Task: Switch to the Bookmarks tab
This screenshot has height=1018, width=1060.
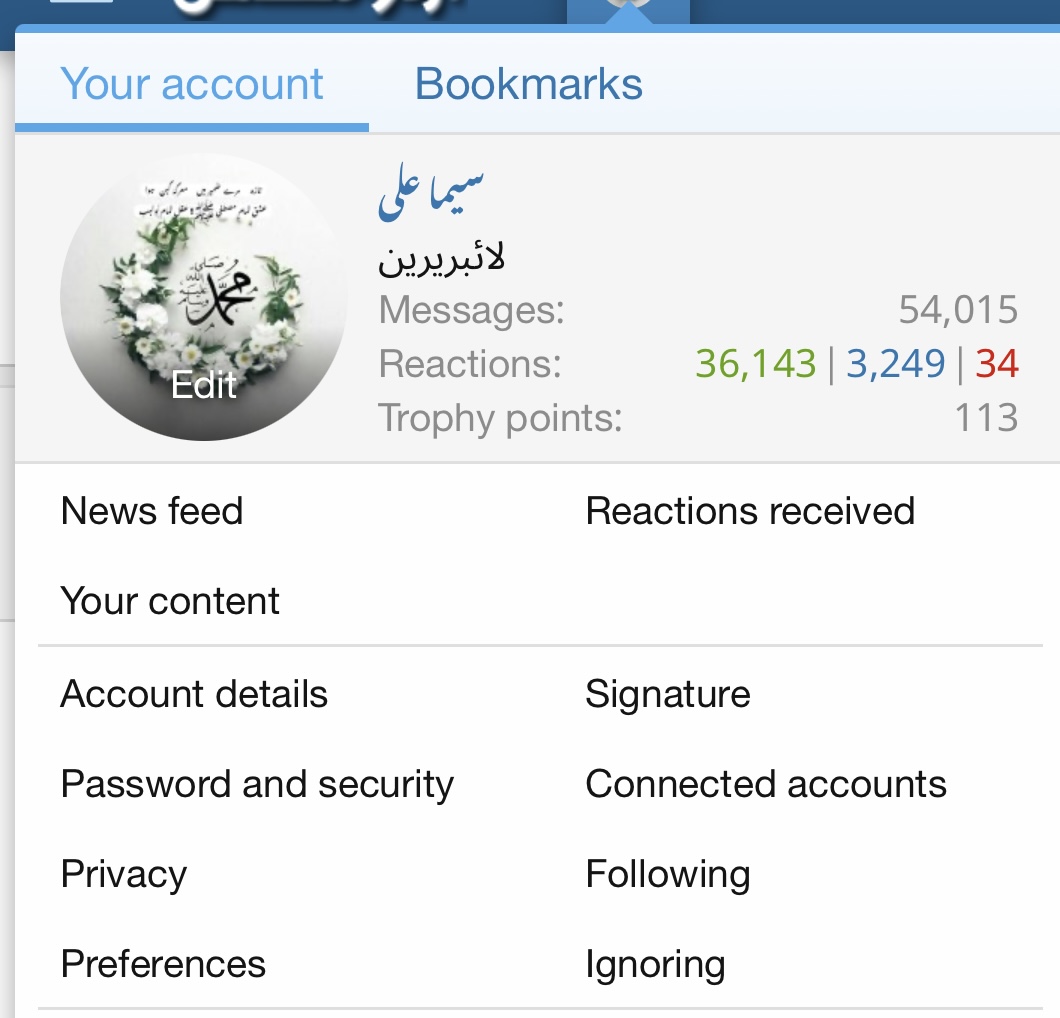Action: [528, 84]
